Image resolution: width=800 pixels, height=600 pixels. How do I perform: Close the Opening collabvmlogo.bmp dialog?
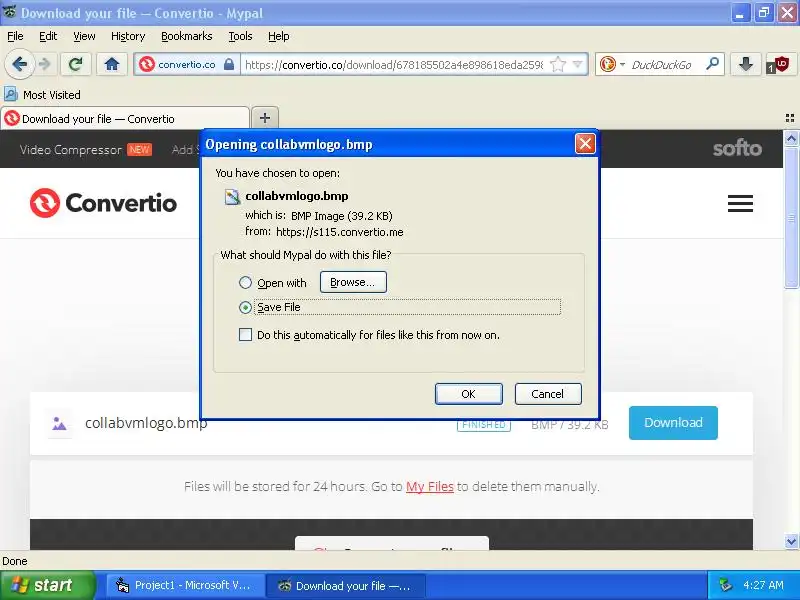(x=585, y=144)
